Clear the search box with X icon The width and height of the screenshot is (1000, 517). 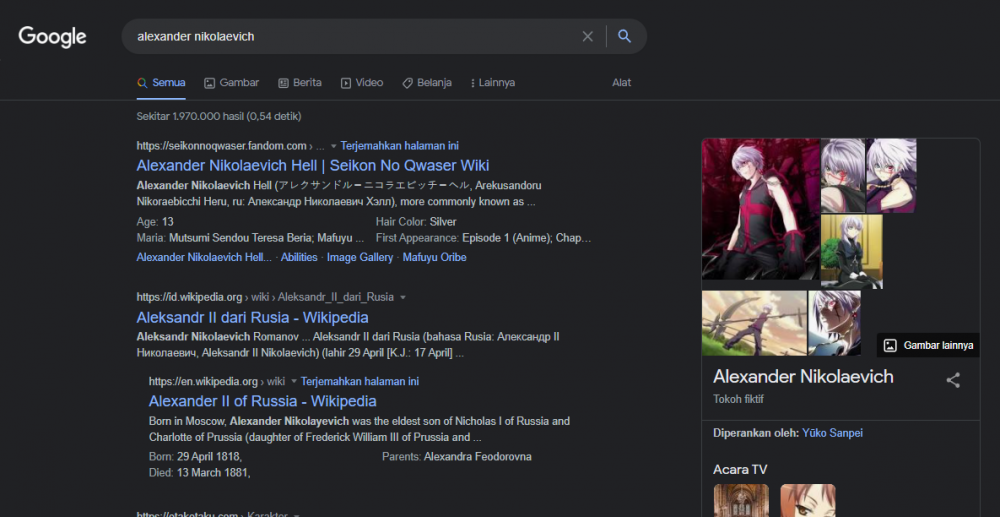587,37
